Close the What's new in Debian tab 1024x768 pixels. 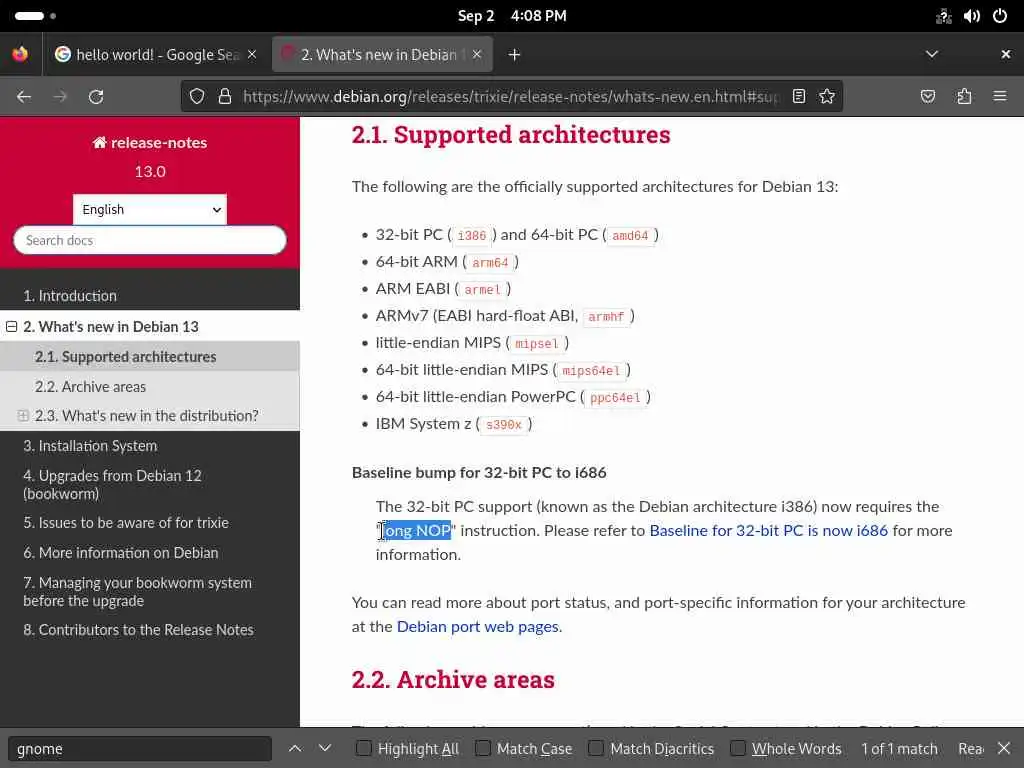point(477,54)
